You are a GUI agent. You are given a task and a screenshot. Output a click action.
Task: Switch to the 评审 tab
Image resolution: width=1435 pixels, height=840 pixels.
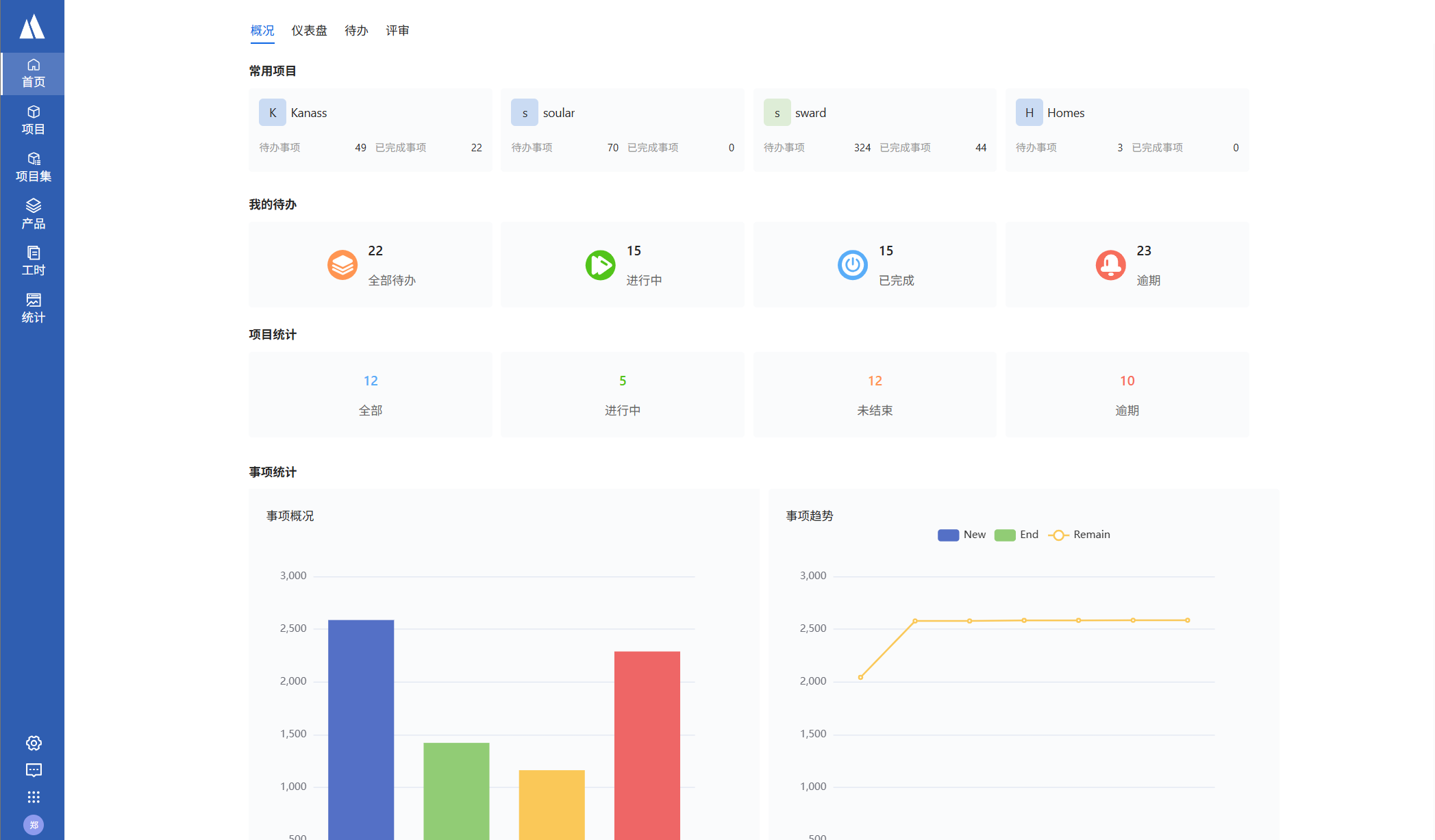[x=397, y=31]
